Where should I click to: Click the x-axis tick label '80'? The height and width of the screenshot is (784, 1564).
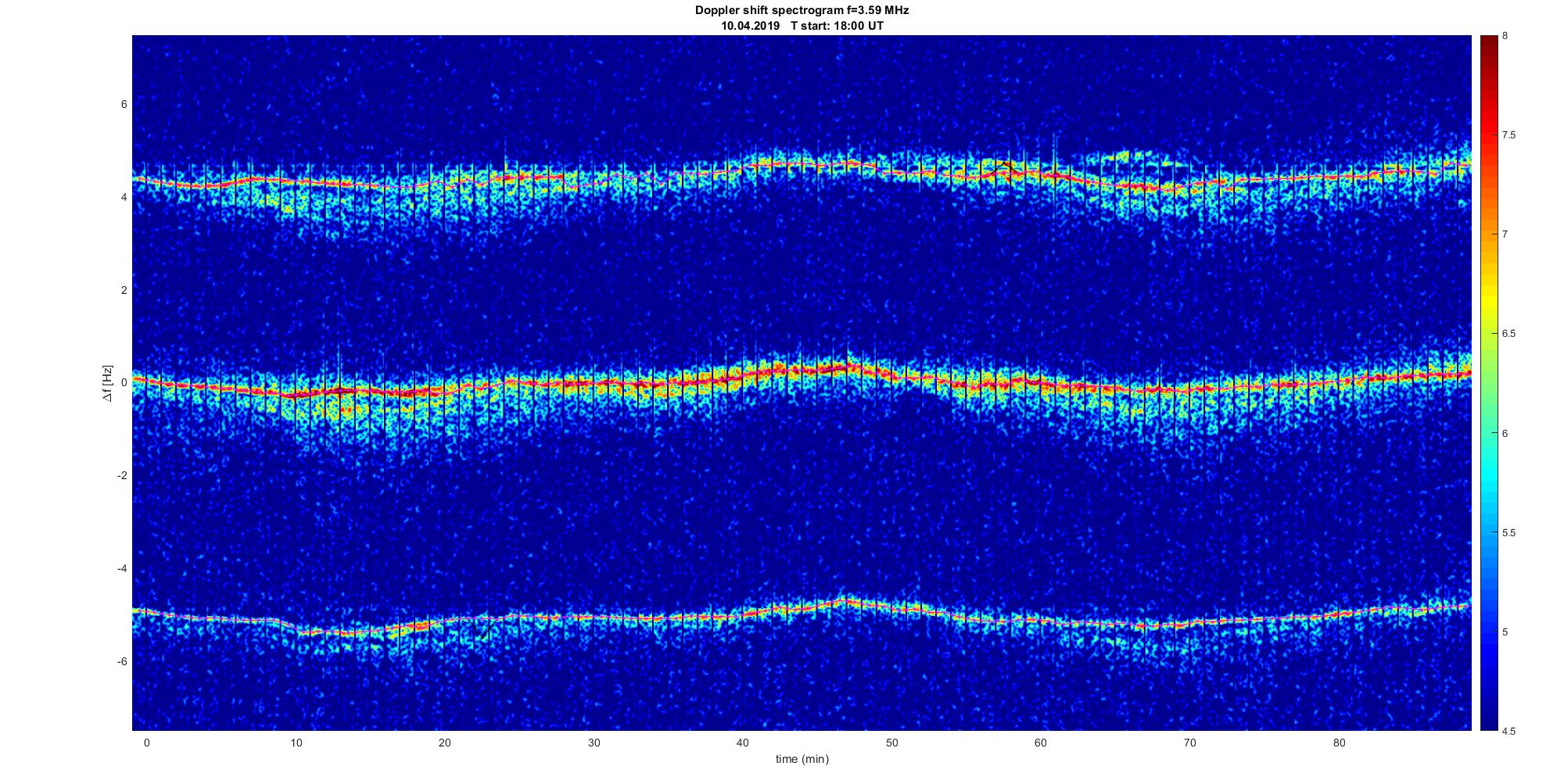pos(1339,743)
